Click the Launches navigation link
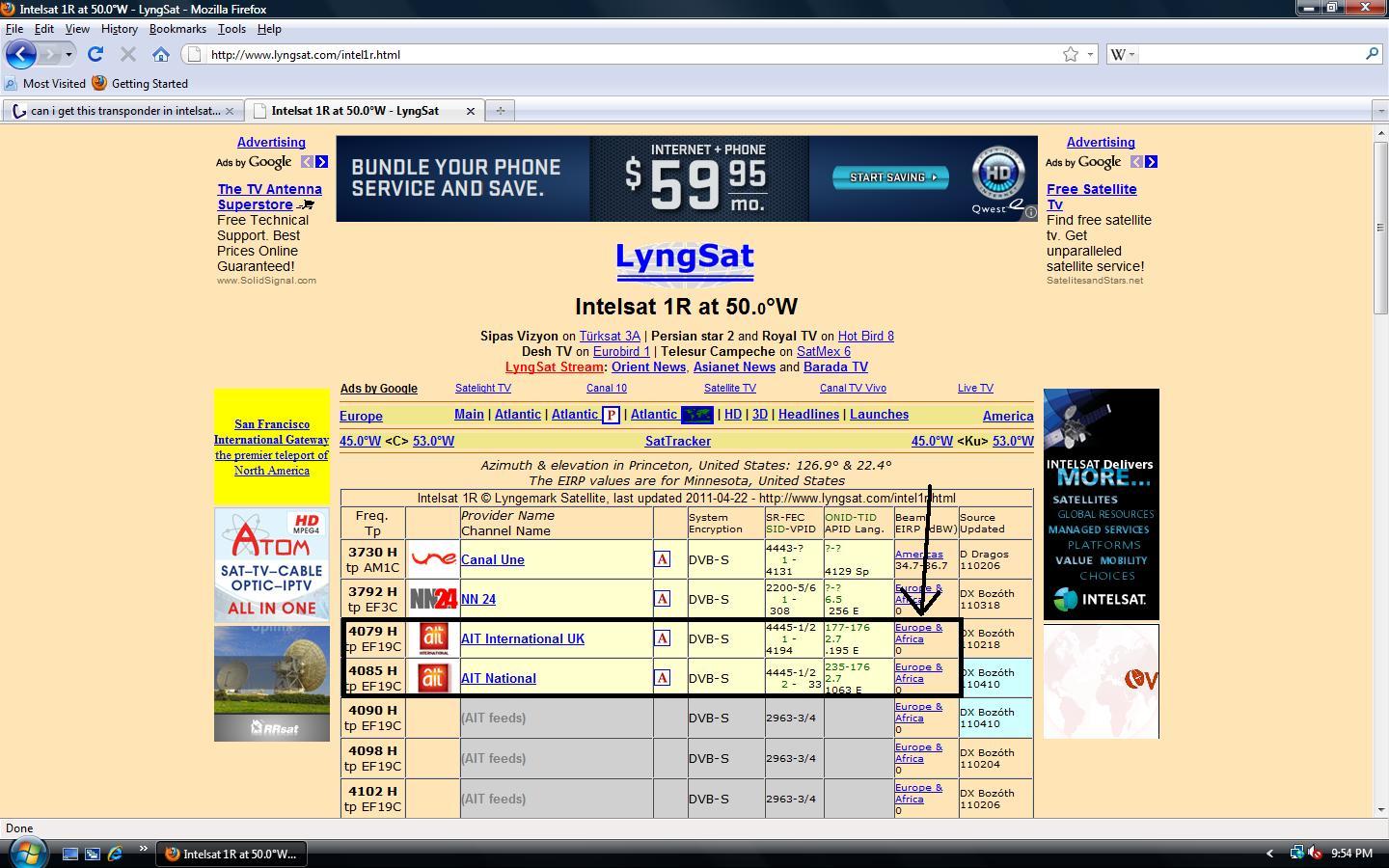Viewport: 1389px width, 868px height. pos(879,415)
